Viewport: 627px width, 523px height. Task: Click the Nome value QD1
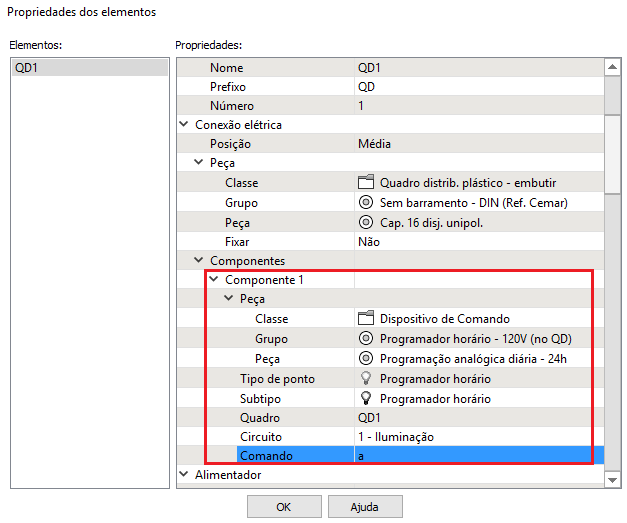click(x=478, y=68)
